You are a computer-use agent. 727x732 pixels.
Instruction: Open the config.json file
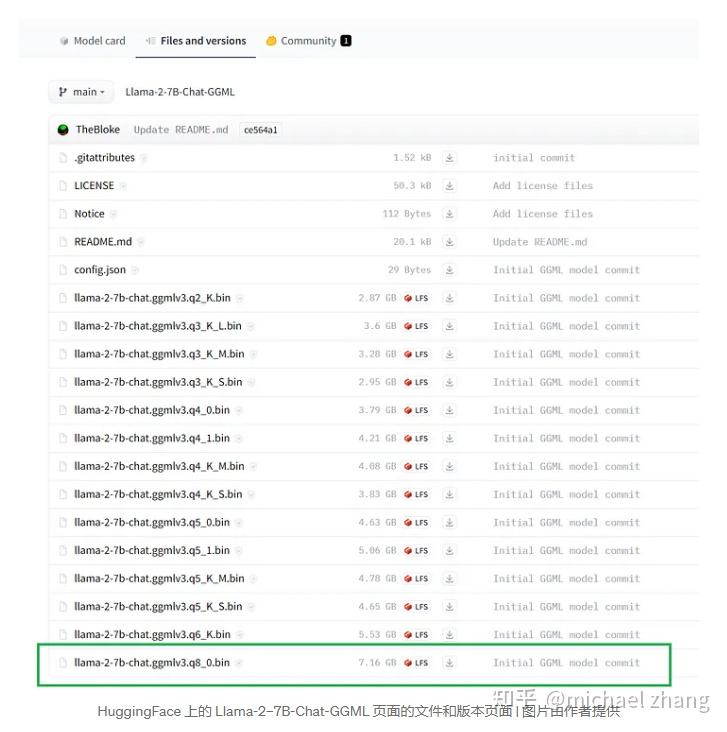pos(100,270)
